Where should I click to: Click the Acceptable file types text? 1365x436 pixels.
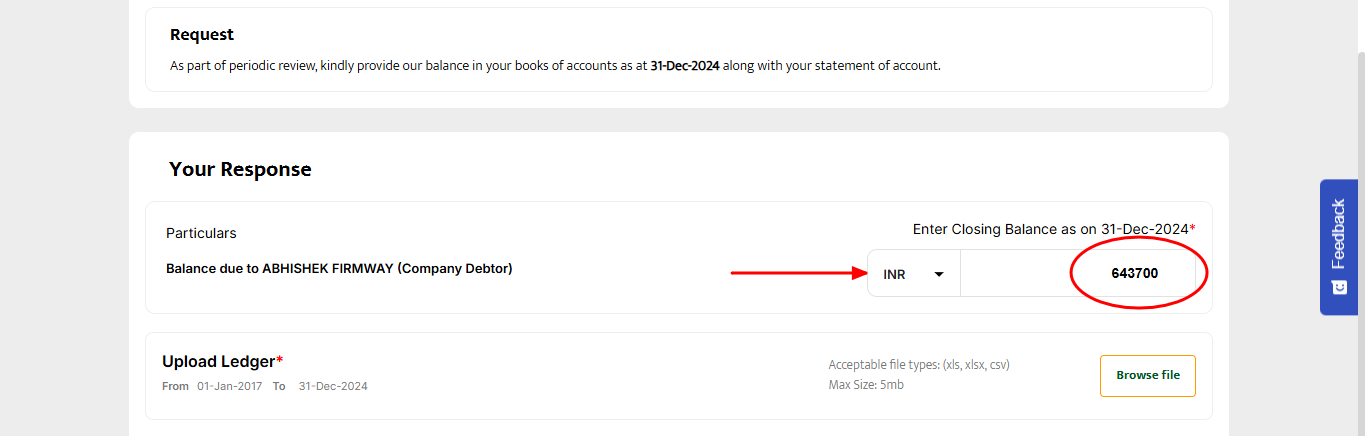pyautogui.click(x=926, y=364)
